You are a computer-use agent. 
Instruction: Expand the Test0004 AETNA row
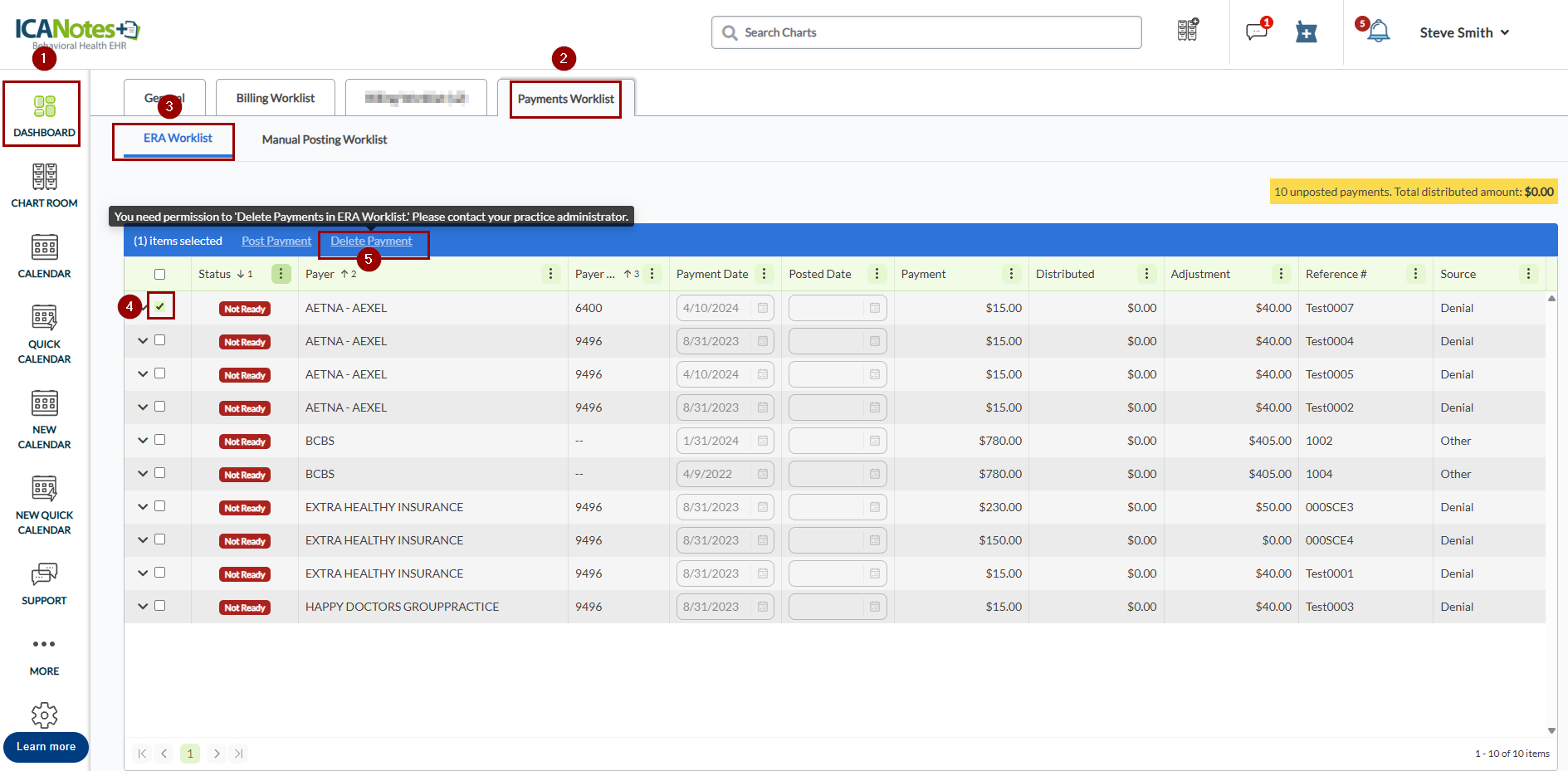[x=143, y=341]
